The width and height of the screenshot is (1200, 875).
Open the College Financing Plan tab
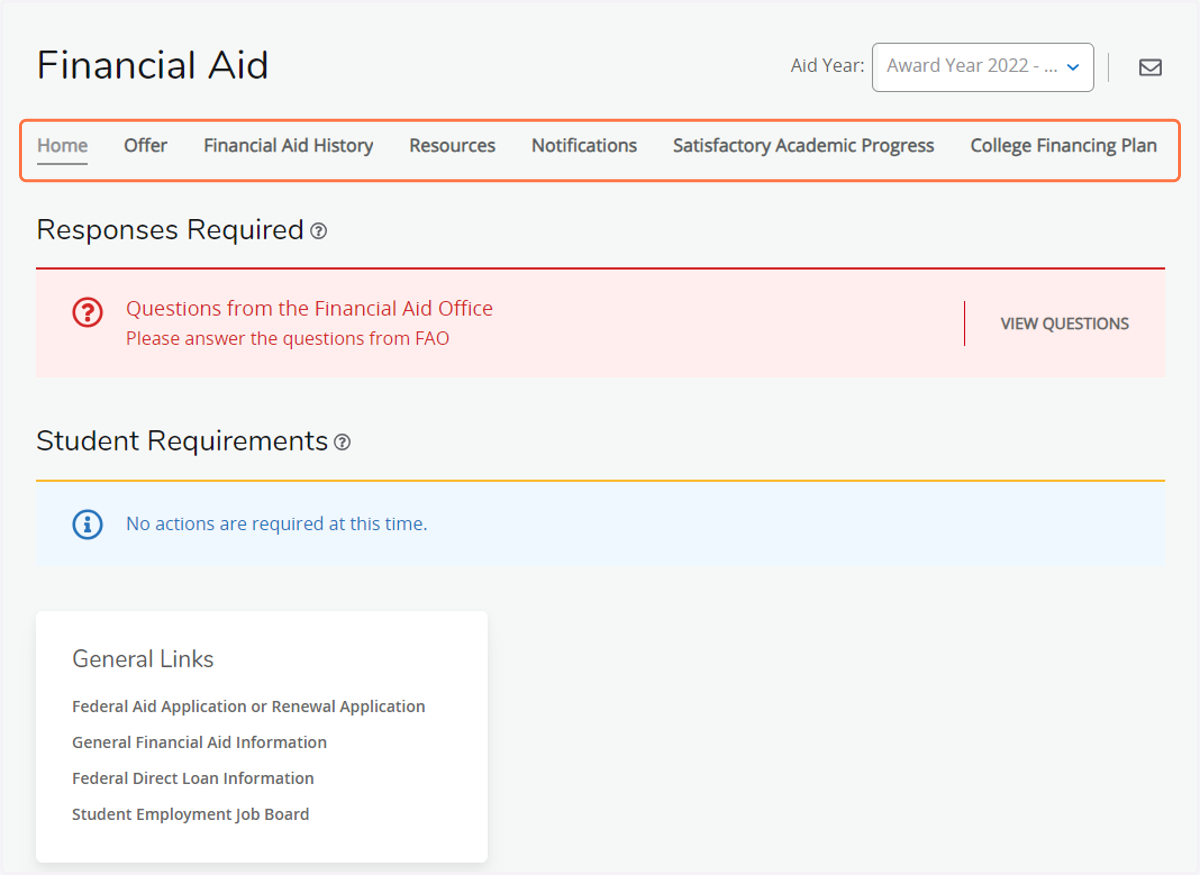coord(1063,146)
